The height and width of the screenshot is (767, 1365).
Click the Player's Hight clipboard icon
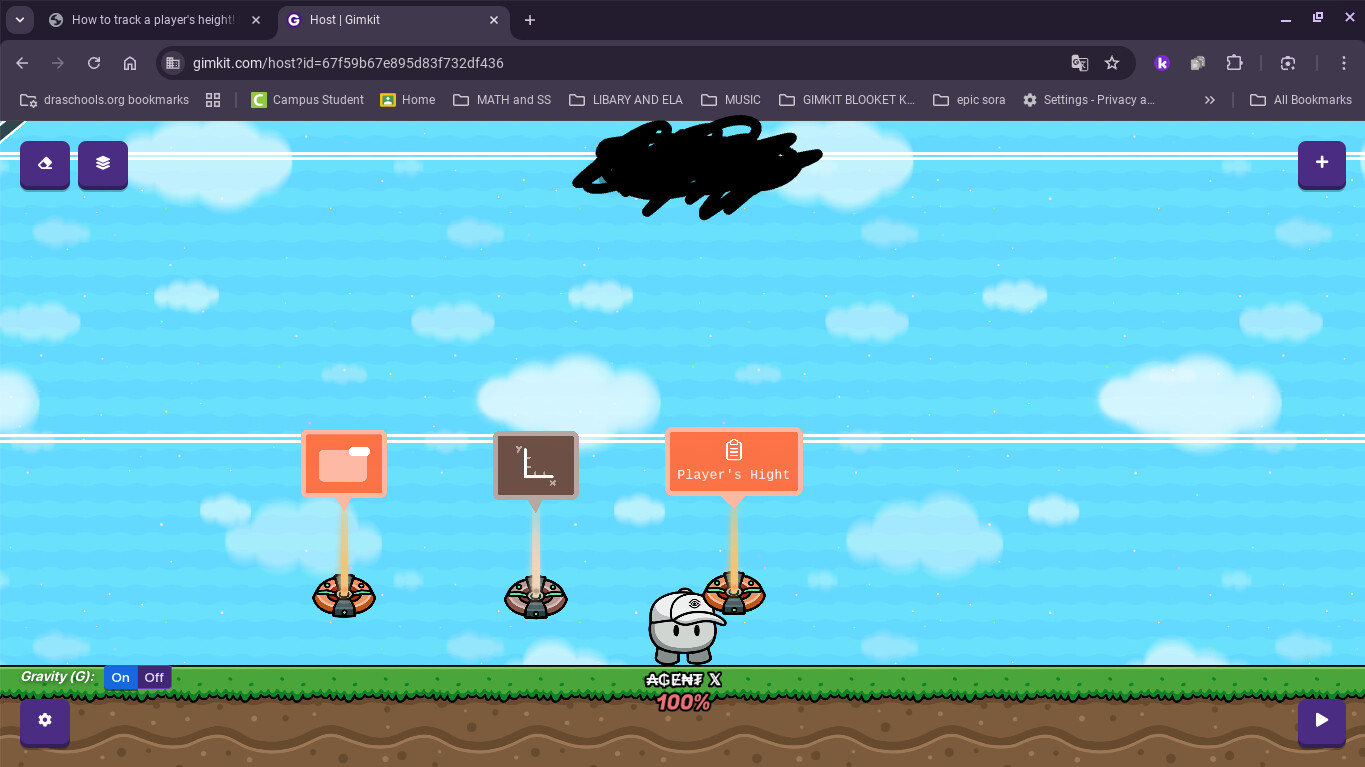(733, 452)
